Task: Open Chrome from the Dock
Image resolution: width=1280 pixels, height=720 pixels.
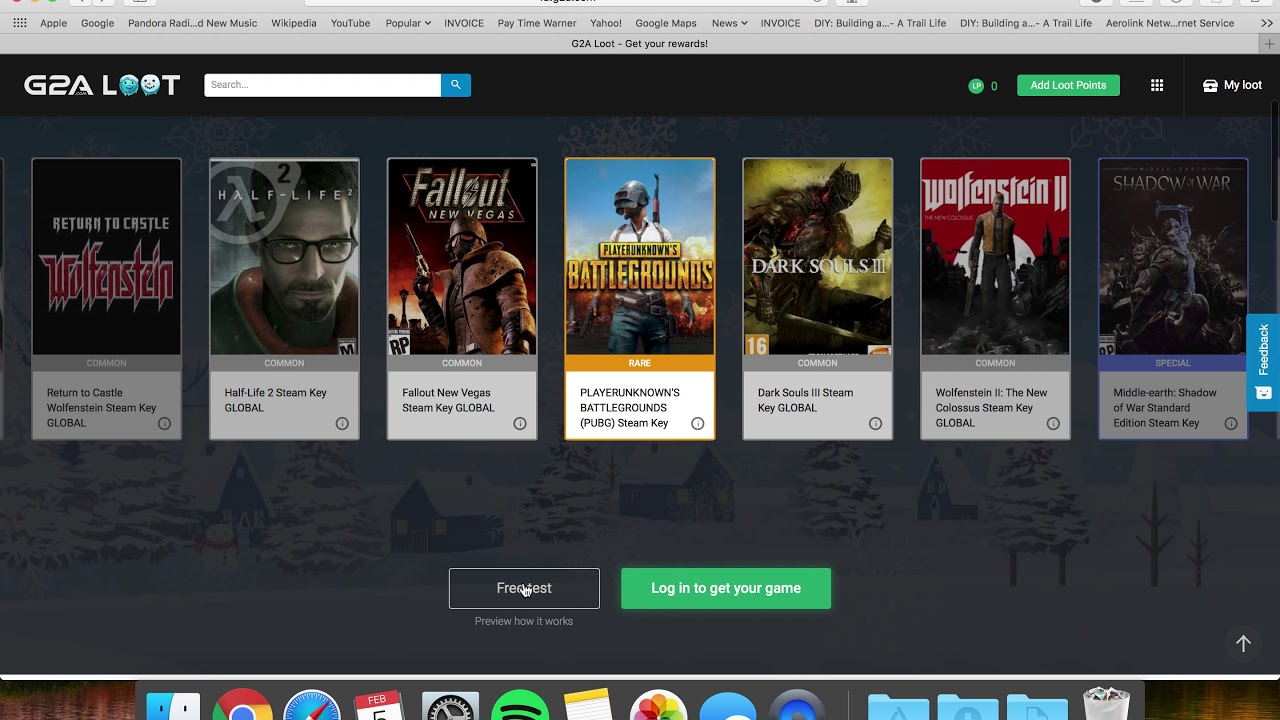Action: point(242,705)
